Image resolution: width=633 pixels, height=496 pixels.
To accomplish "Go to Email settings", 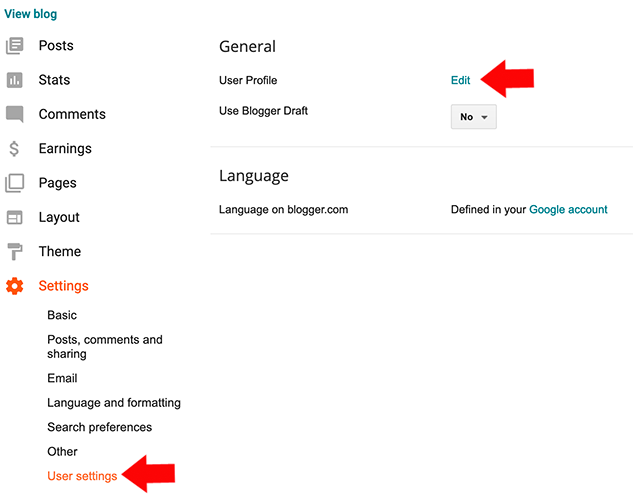I will (62, 378).
